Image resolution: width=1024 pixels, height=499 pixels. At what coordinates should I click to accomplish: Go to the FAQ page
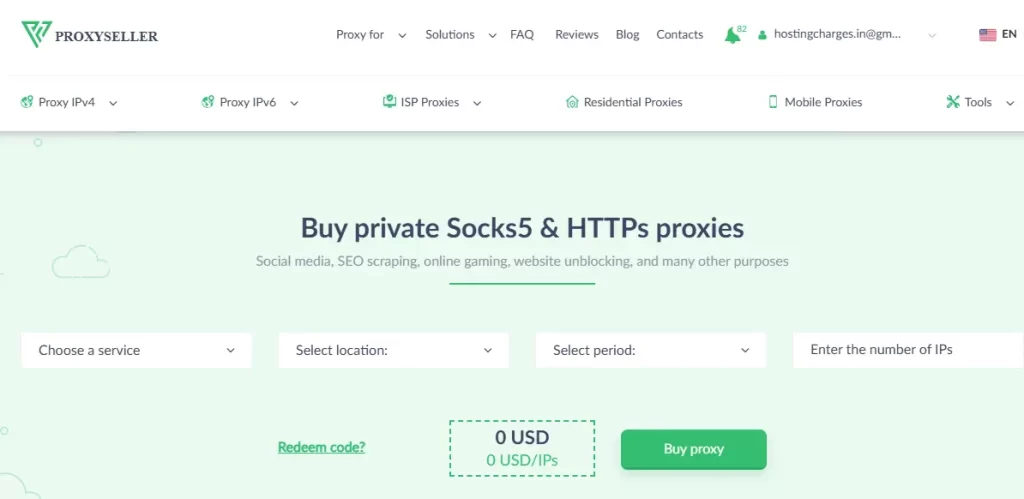tap(522, 35)
